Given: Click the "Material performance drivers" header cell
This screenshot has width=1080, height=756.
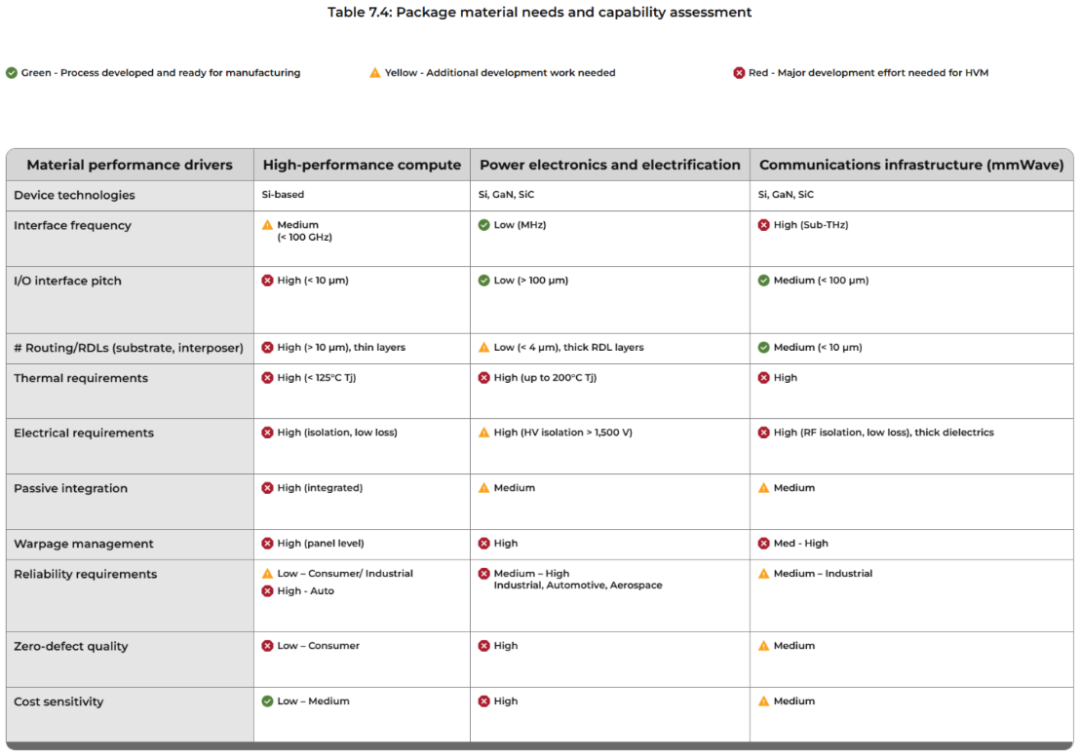Looking at the screenshot, I should tap(129, 165).
